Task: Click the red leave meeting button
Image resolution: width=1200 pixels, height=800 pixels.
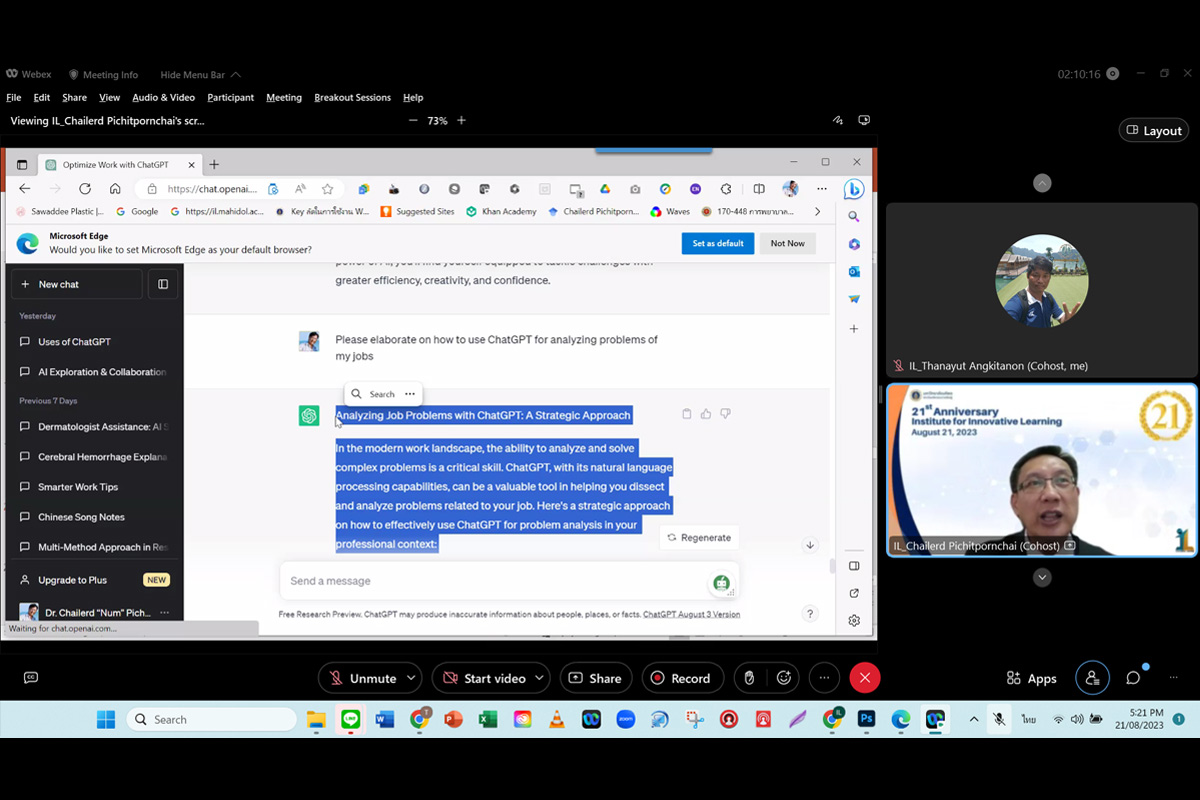Action: click(864, 678)
